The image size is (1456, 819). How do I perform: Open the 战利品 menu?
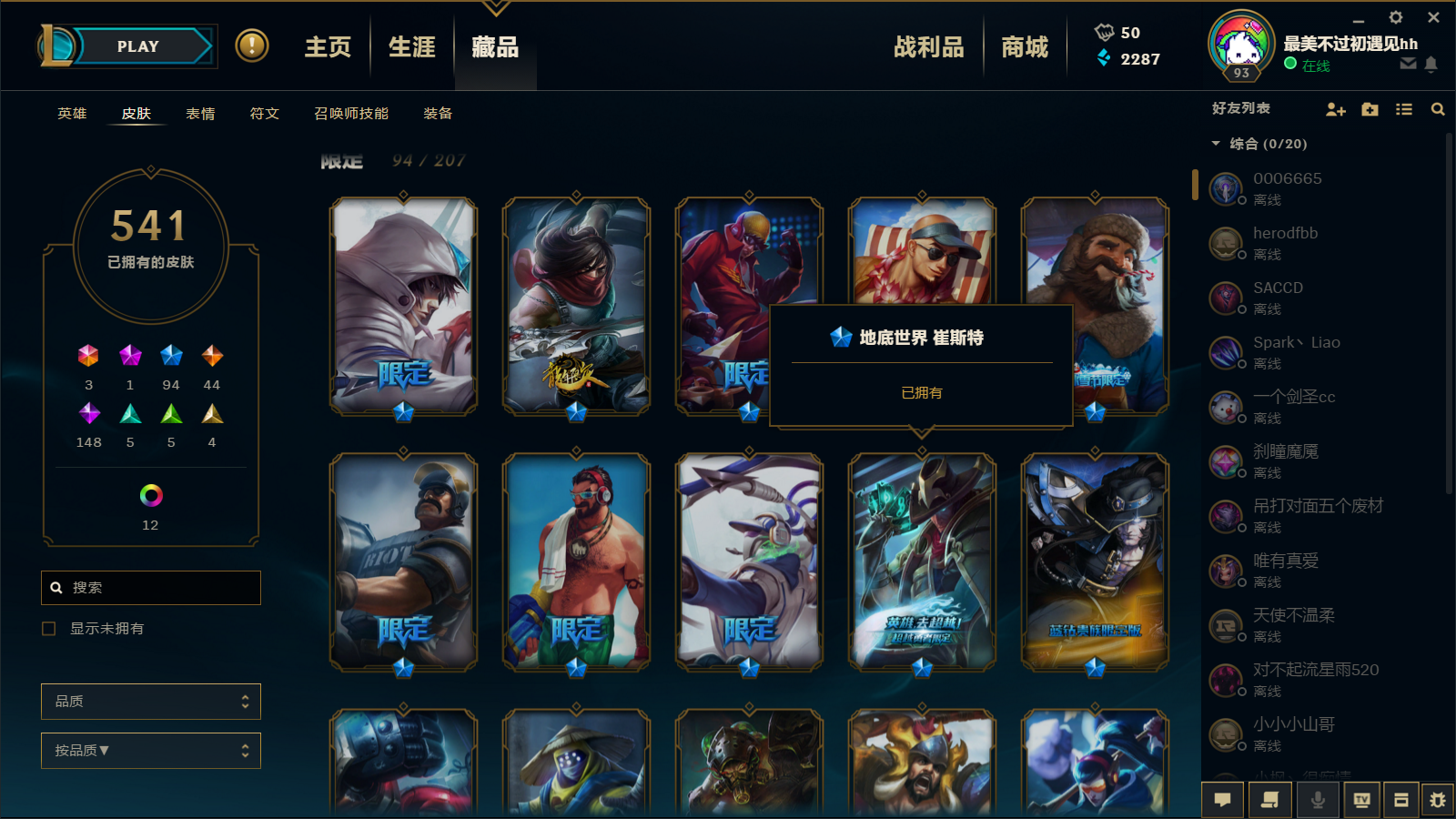pos(928,46)
